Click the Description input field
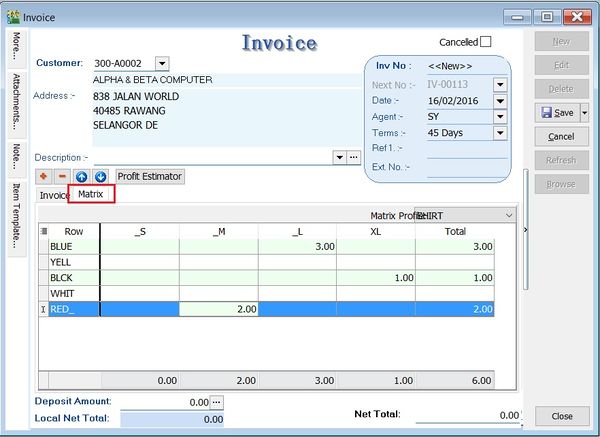 213,157
